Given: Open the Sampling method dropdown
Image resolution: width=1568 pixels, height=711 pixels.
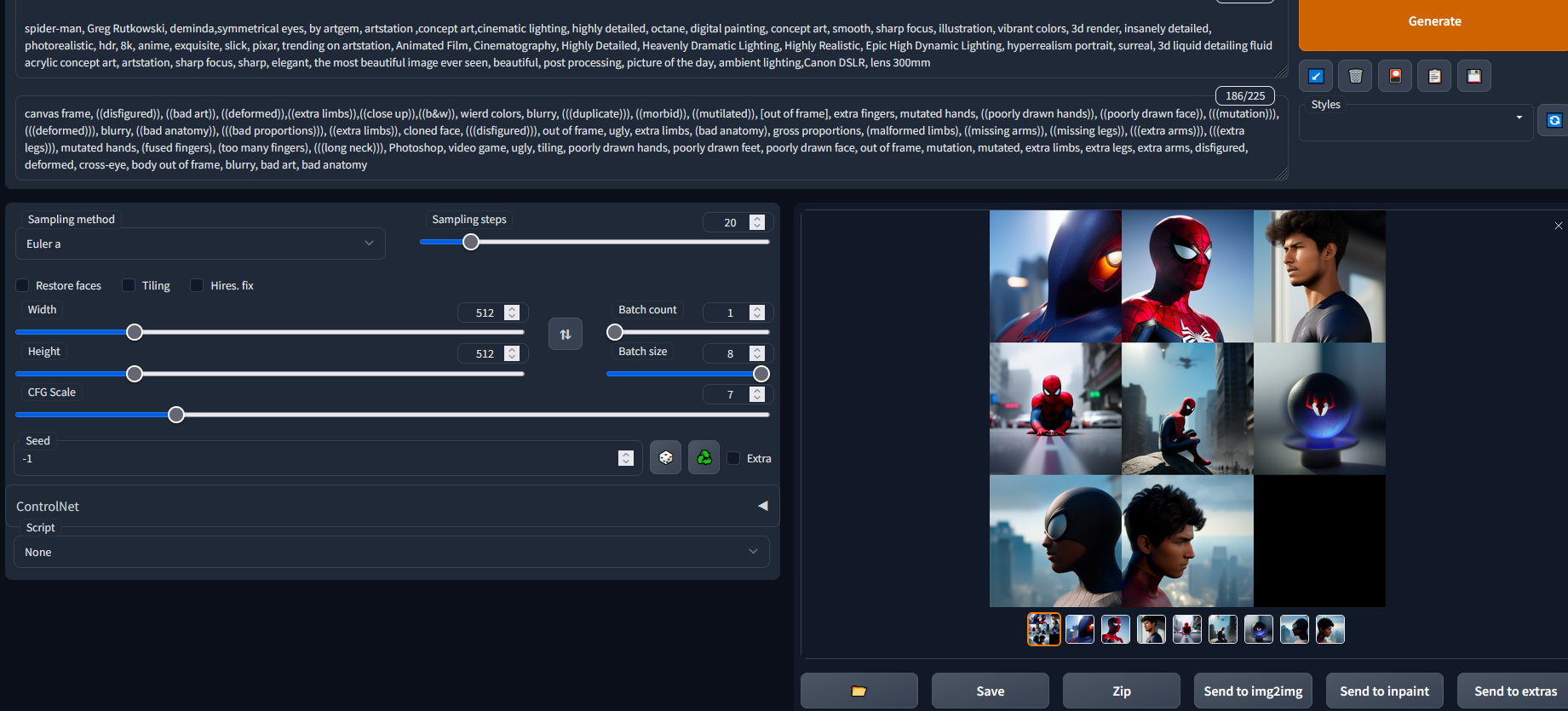Looking at the screenshot, I should coord(200,244).
